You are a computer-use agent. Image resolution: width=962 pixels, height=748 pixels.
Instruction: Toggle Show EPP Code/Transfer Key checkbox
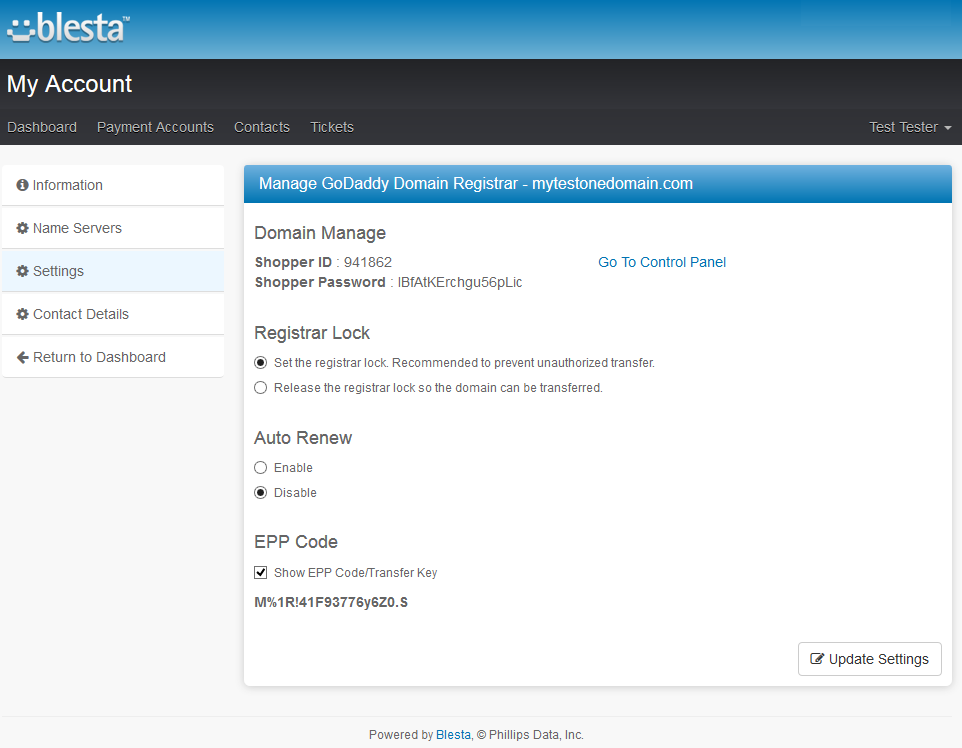coord(261,573)
